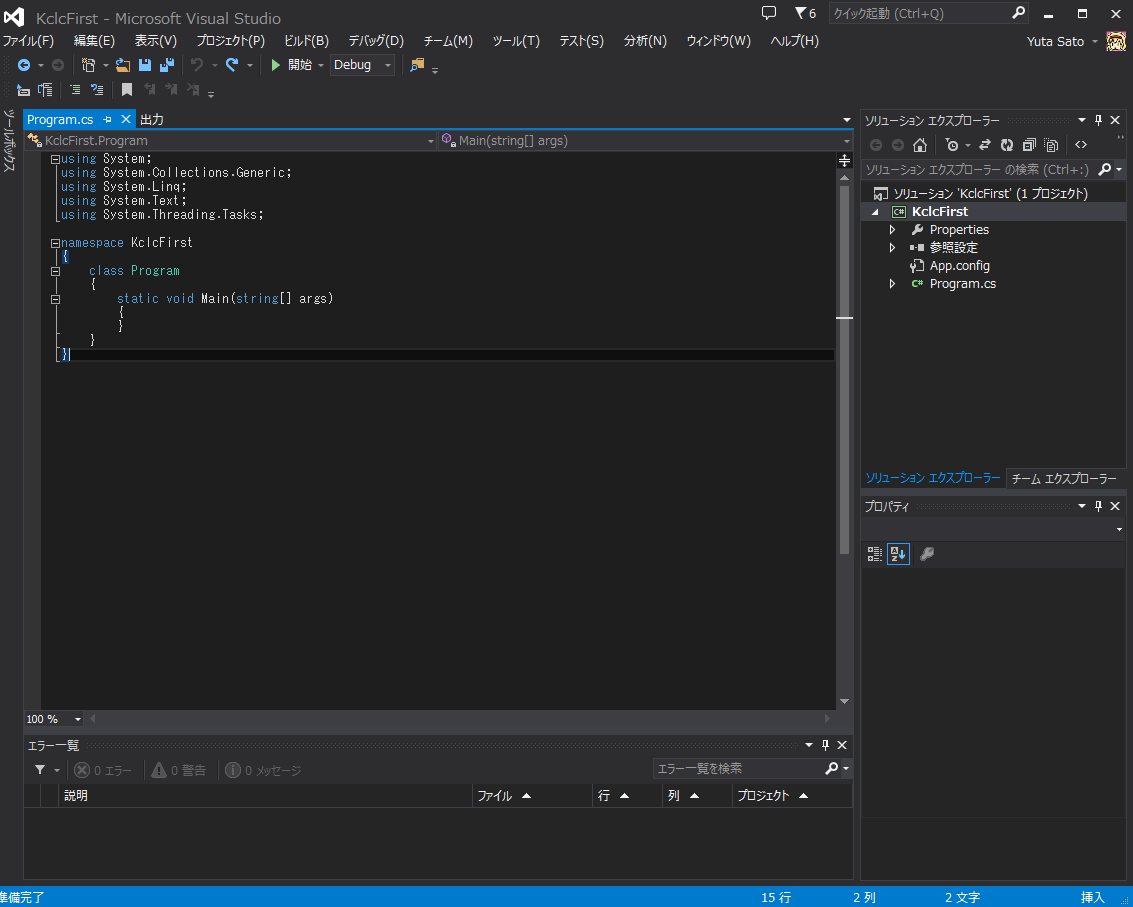This screenshot has width=1133, height=907.
Task: Click the Property Pages wrench icon
Action: tap(927, 554)
